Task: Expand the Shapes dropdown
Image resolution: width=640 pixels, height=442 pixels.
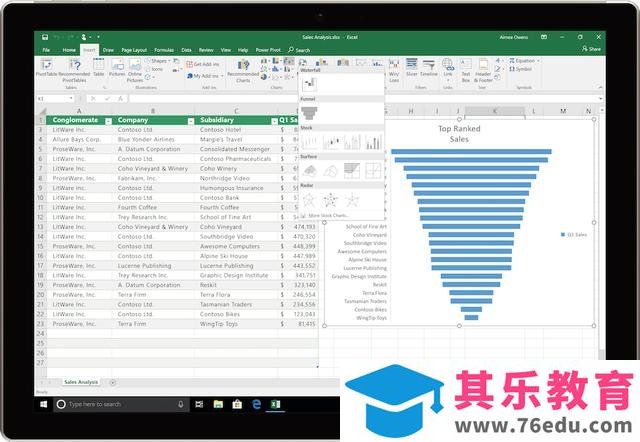Action: tap(169, 61)
